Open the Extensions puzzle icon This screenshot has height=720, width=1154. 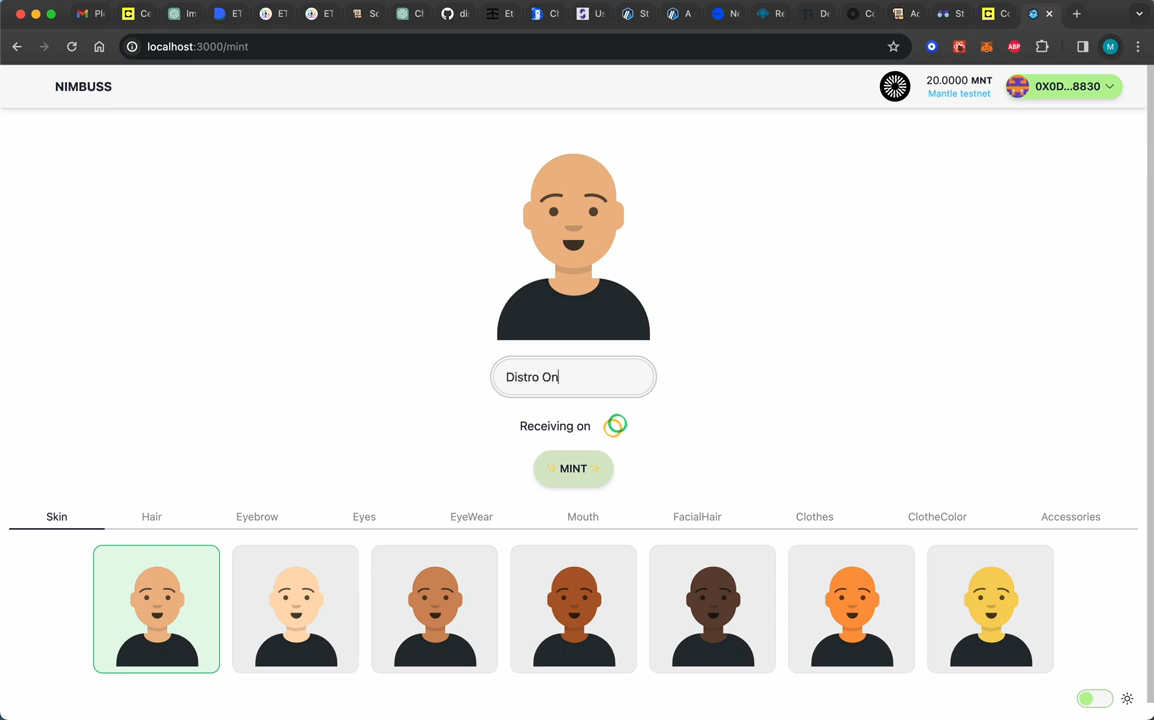1042,46
